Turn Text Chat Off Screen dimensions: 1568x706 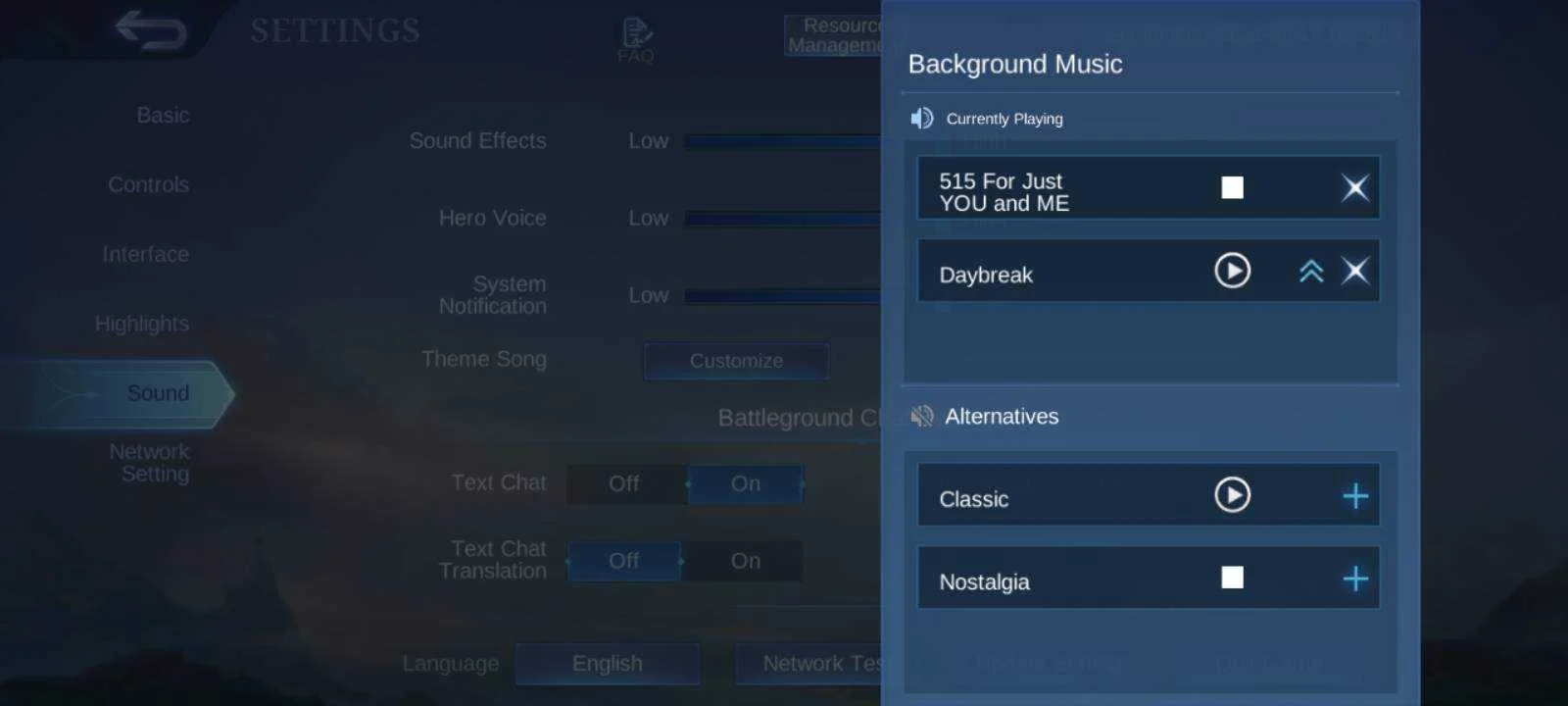pos(624,484)
